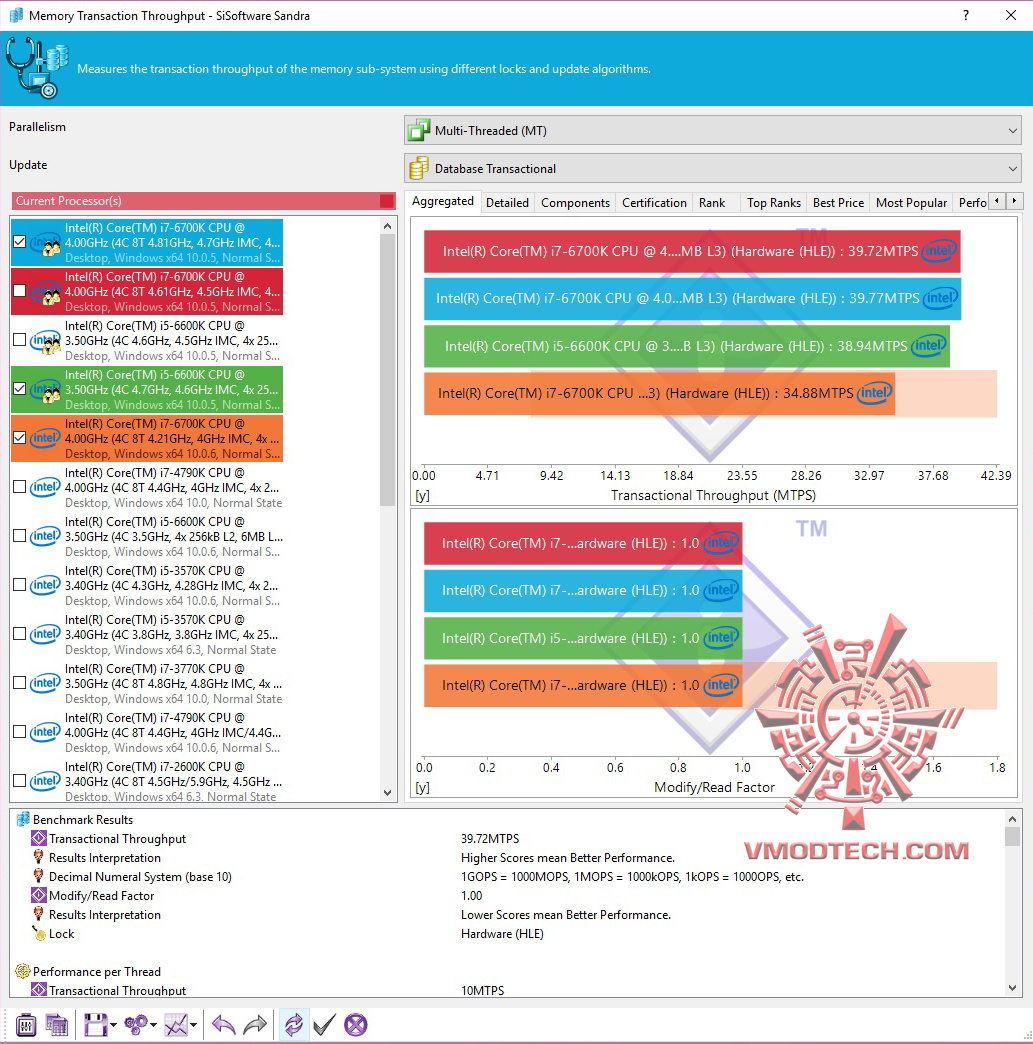Click the blue 39.77MTPS throughput bar
The height and width of the screenshot is (1044, 1033).
coord(692,298)
